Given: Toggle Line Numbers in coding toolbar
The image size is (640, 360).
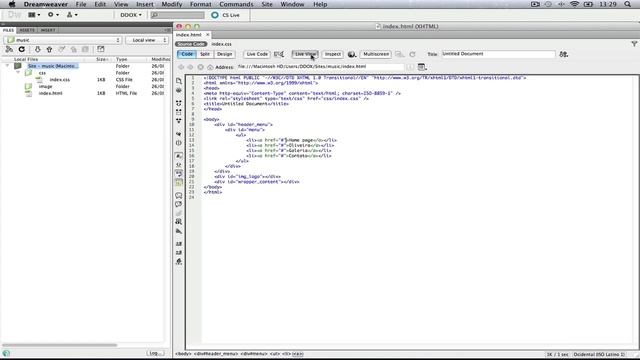Looking at the screenshot, I should tap(179, 156).
